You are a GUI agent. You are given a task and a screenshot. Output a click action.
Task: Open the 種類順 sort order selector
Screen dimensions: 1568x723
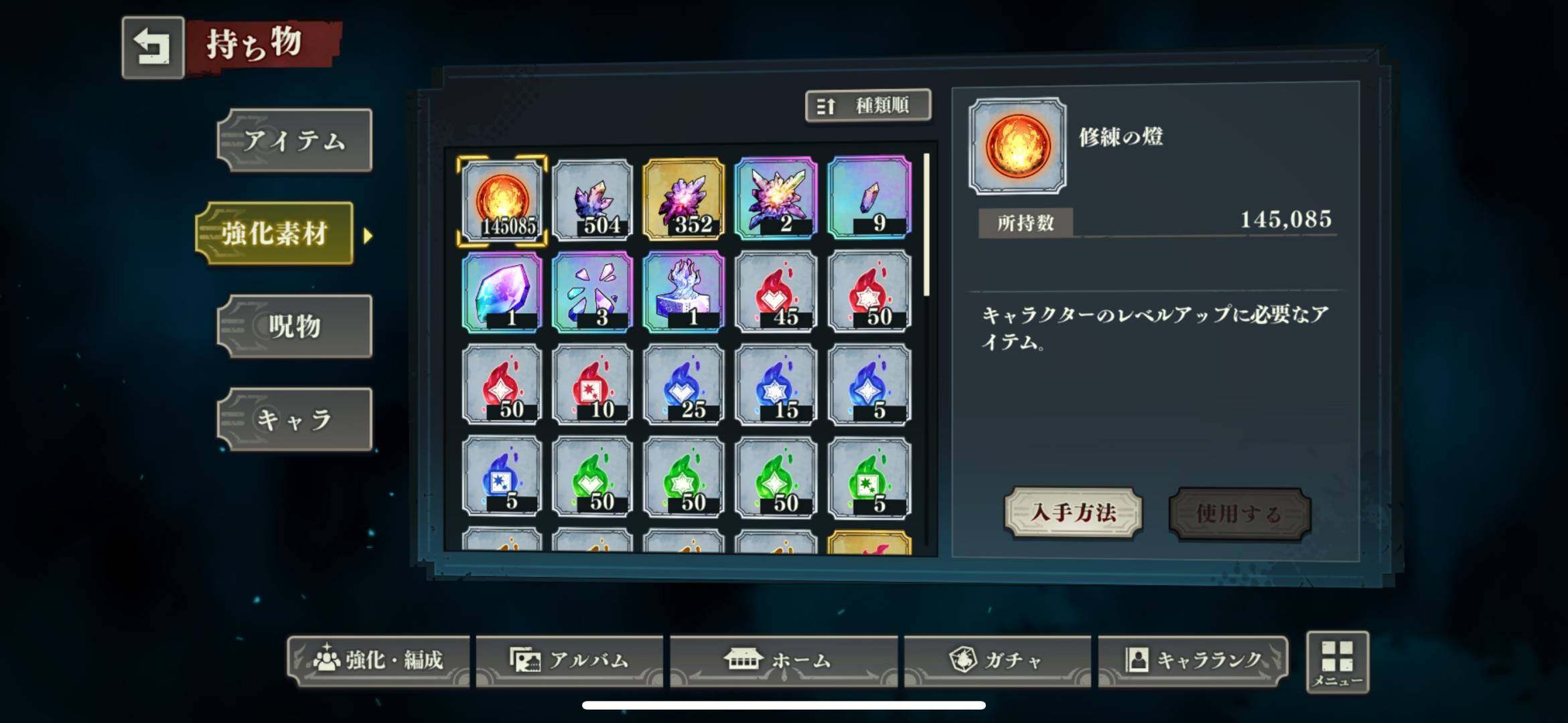coord(868,106)
